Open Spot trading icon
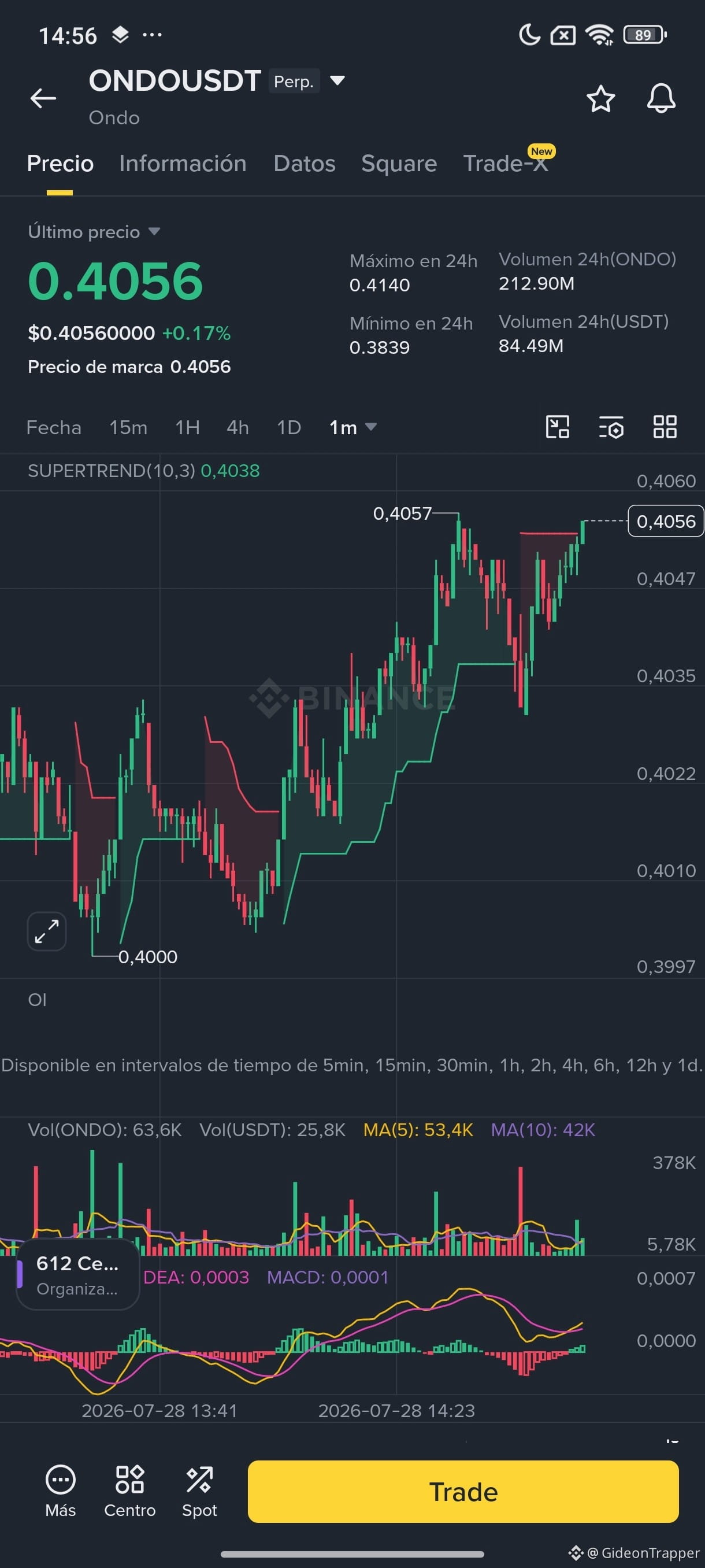 tap(199, 1490)
